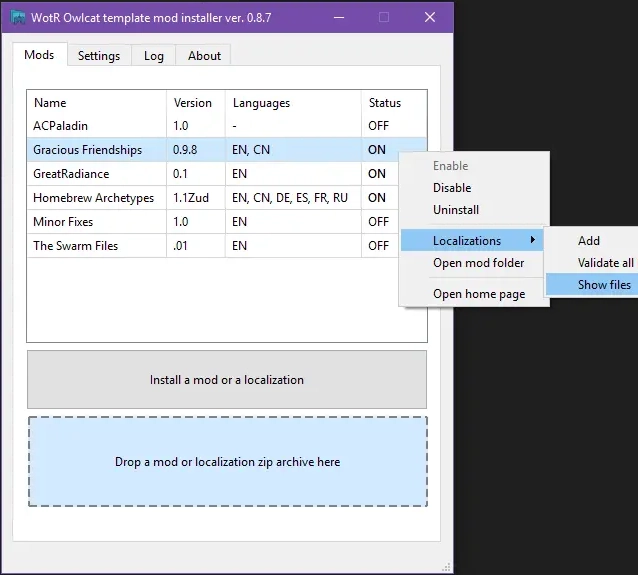Minimize the mod installer window
The height and width of the screenshot is (575, 638).
point(339,17)
